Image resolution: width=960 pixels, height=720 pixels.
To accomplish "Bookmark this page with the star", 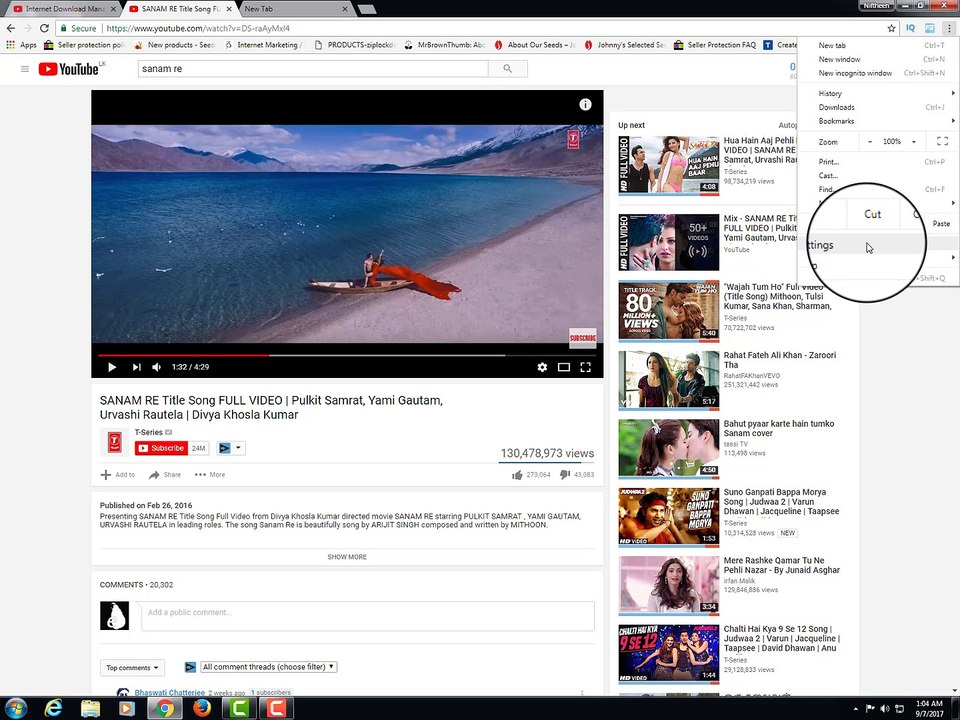I will (x=891, y=28).
